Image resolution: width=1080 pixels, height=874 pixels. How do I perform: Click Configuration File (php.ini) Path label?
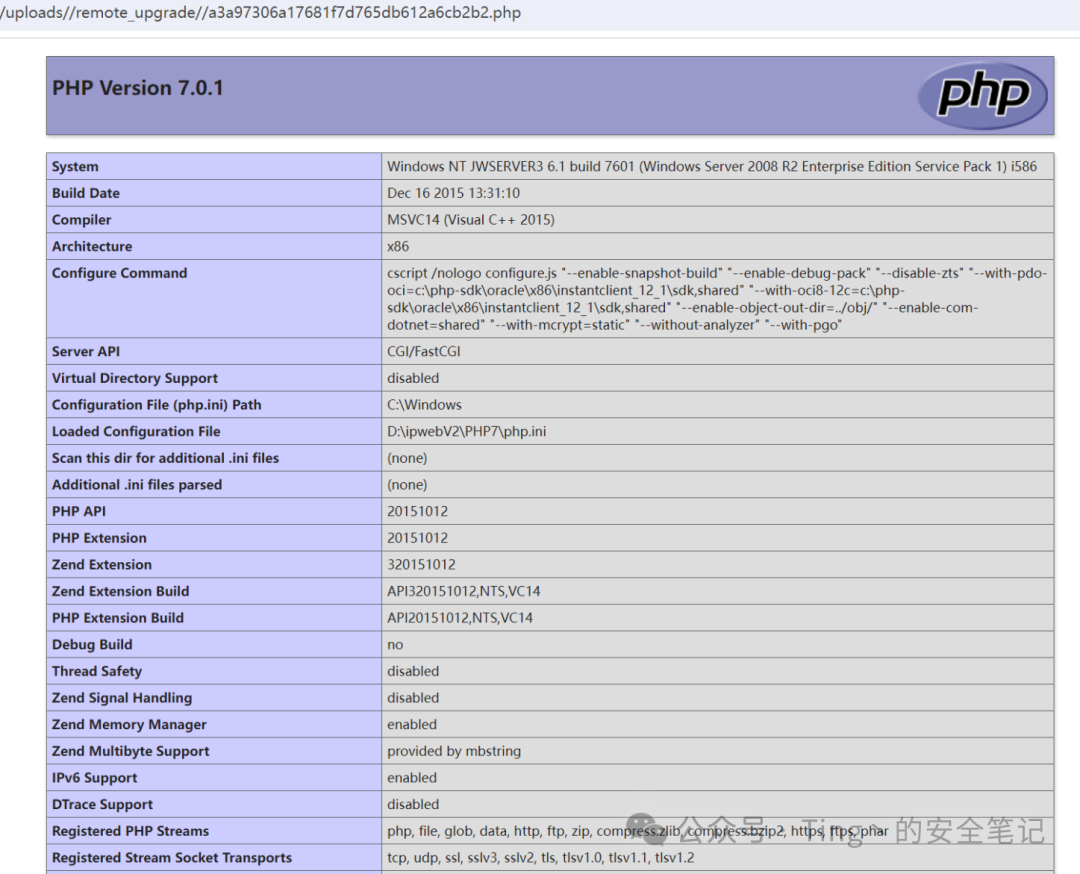156,405
